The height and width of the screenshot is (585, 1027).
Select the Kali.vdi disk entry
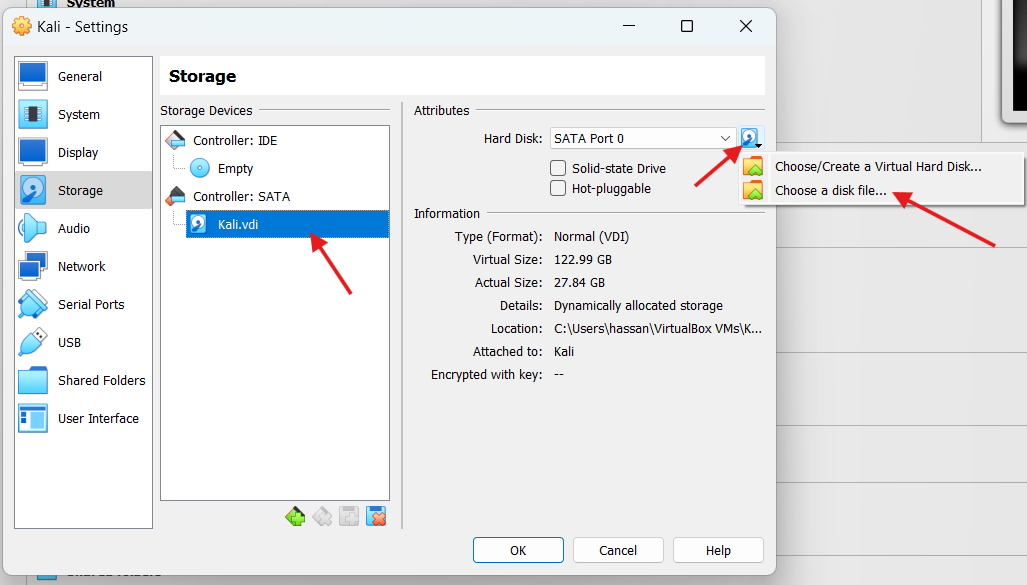(x=288, y=224)
